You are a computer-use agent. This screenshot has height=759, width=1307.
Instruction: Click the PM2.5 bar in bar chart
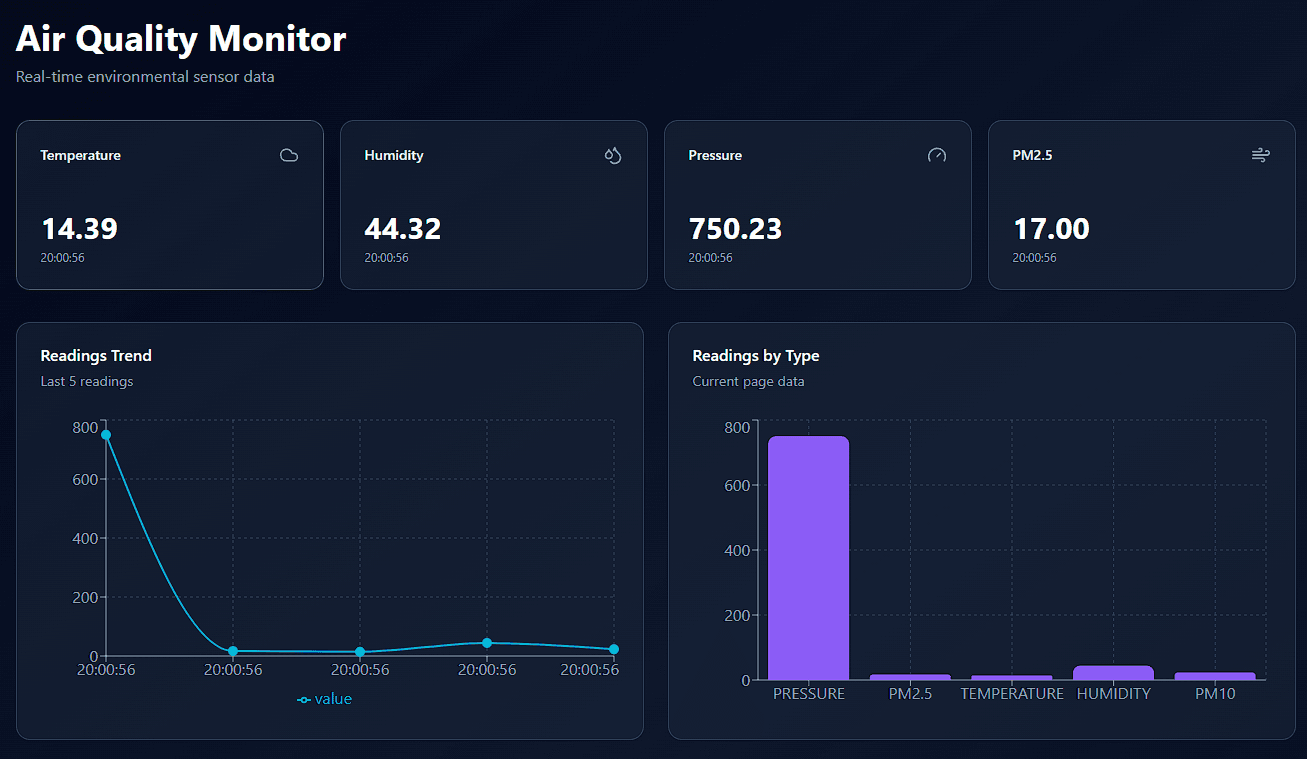(910, 677)
